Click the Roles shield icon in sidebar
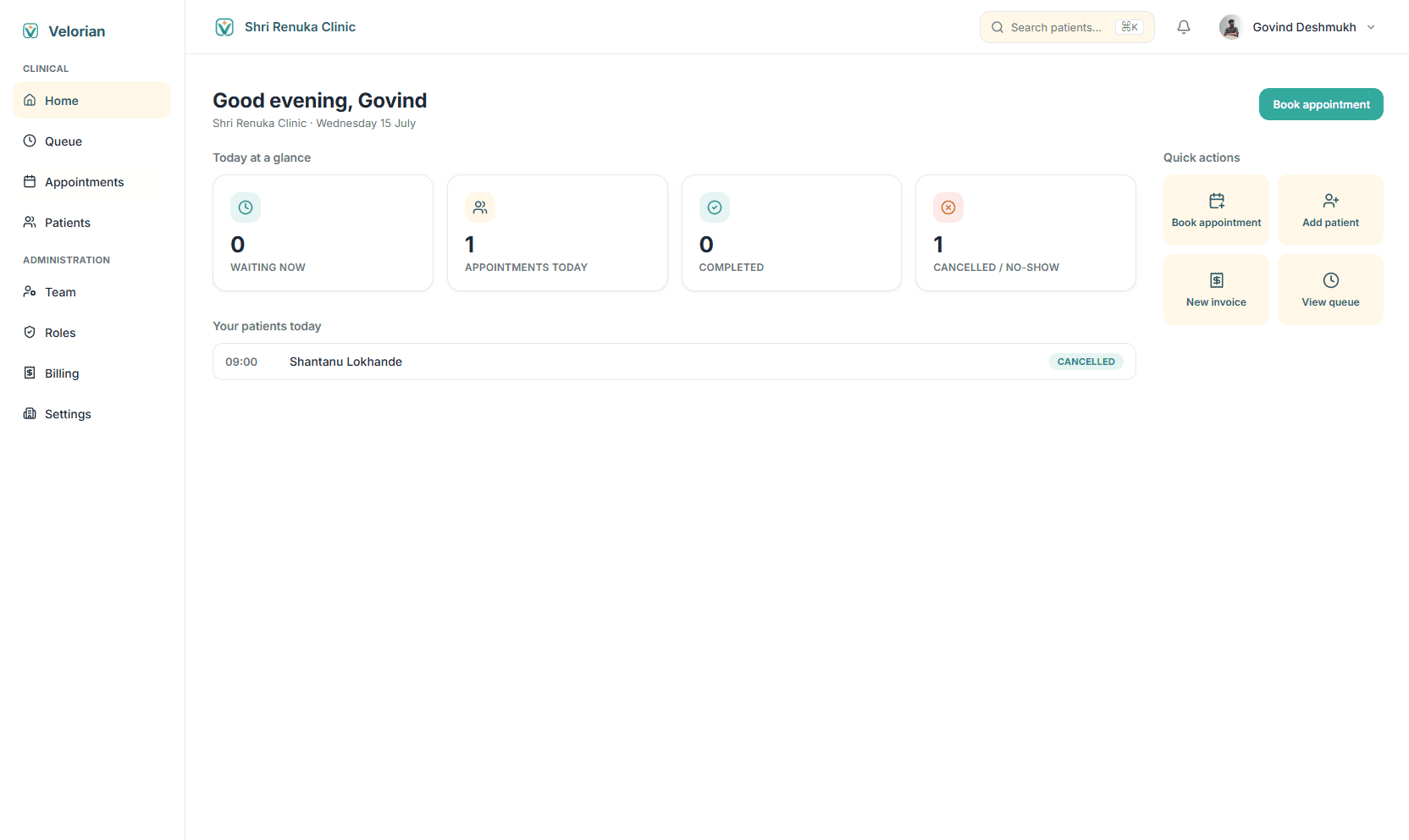 [30, 332]
